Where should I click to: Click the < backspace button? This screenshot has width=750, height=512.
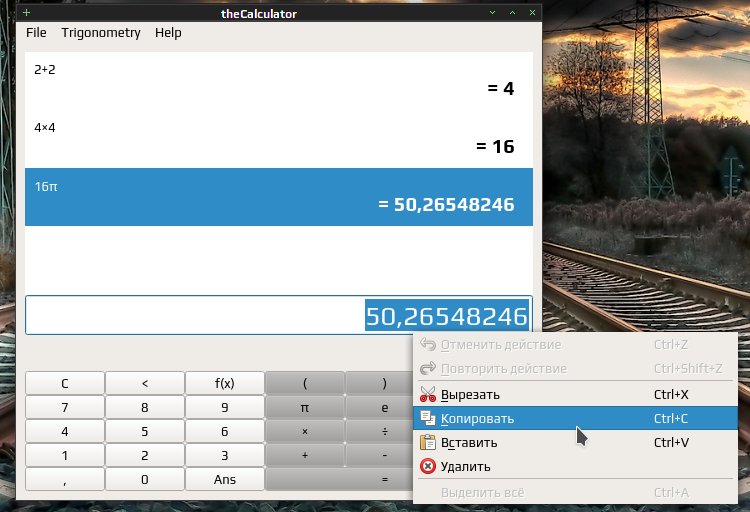144,383
